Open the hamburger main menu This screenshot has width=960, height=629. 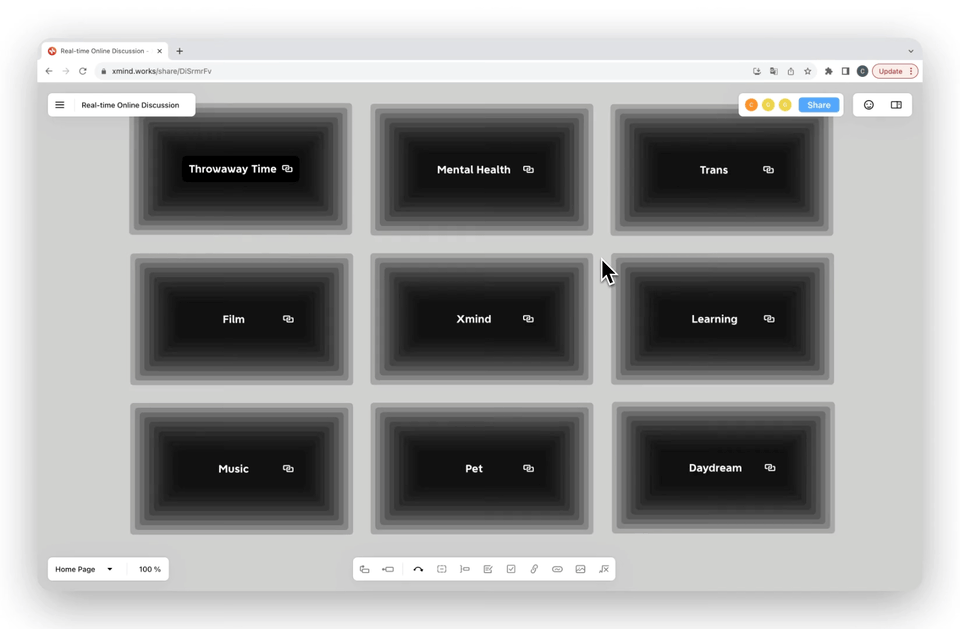pyautogui.click(x=60, y=105)
